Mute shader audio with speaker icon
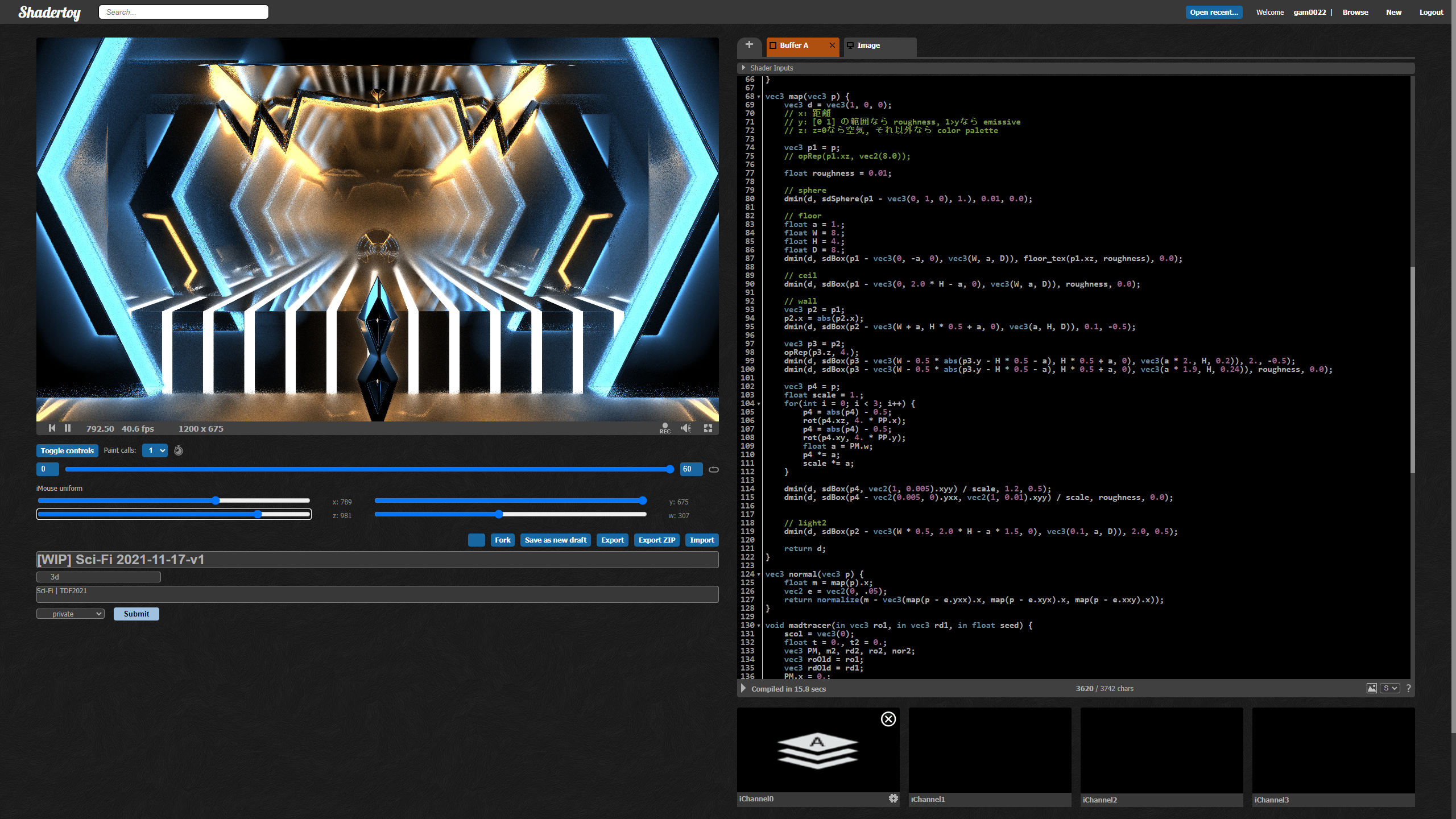This screenshot has height=819, width=1456. [686, 428]
